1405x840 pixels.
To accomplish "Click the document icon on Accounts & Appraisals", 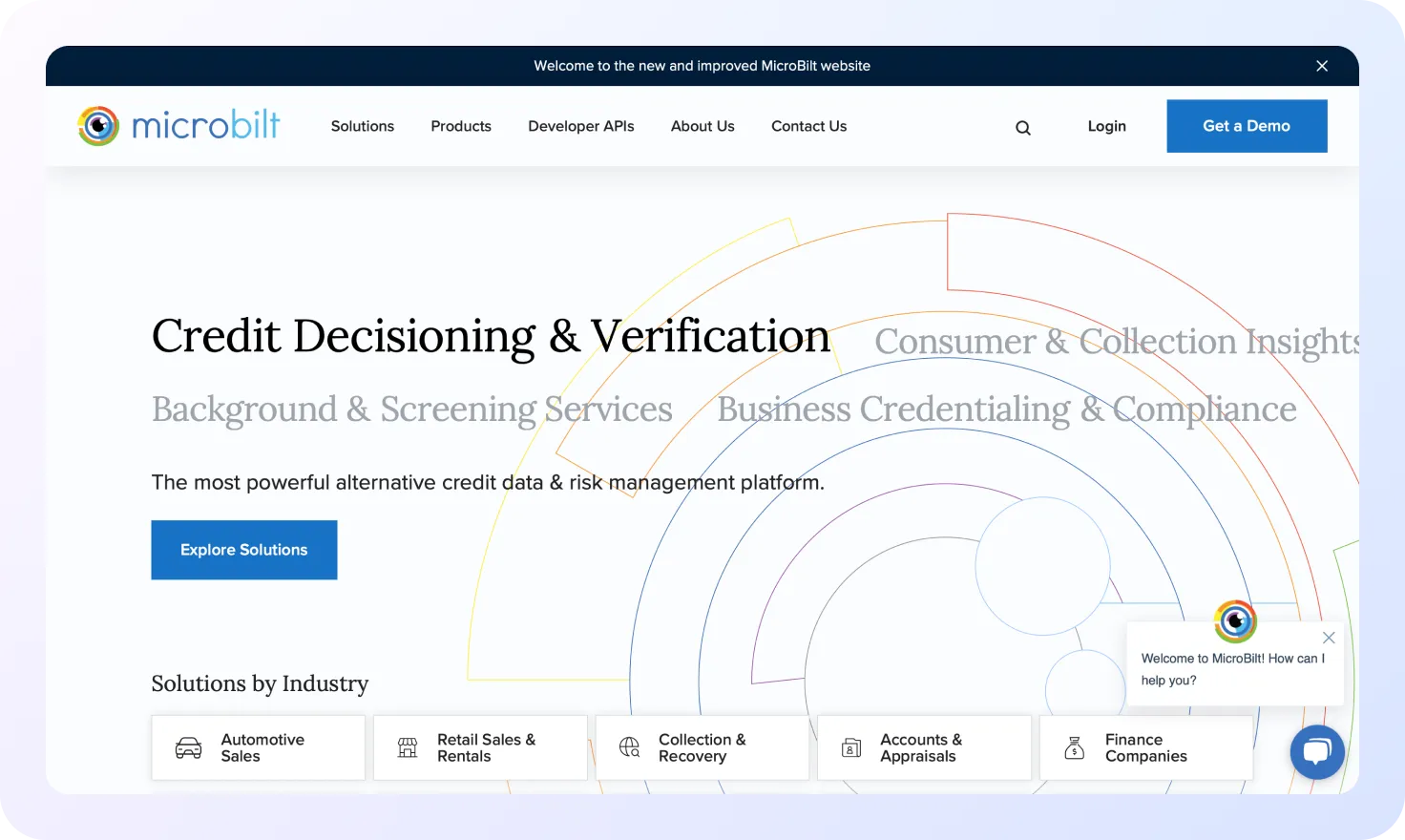I will tap(851, 747).
